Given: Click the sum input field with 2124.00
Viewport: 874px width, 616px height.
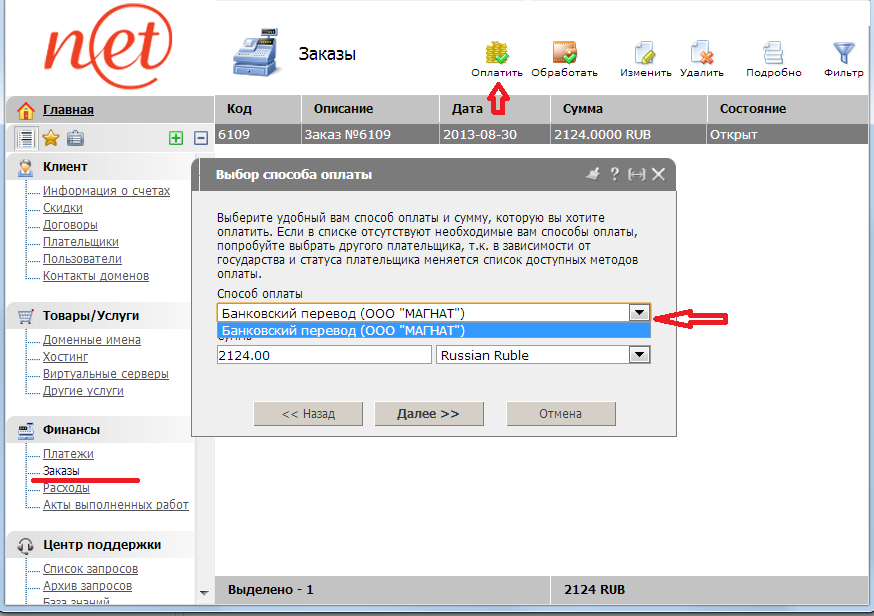Looking at the screenshot, I should pyautogui.click(x=324, y=355).
